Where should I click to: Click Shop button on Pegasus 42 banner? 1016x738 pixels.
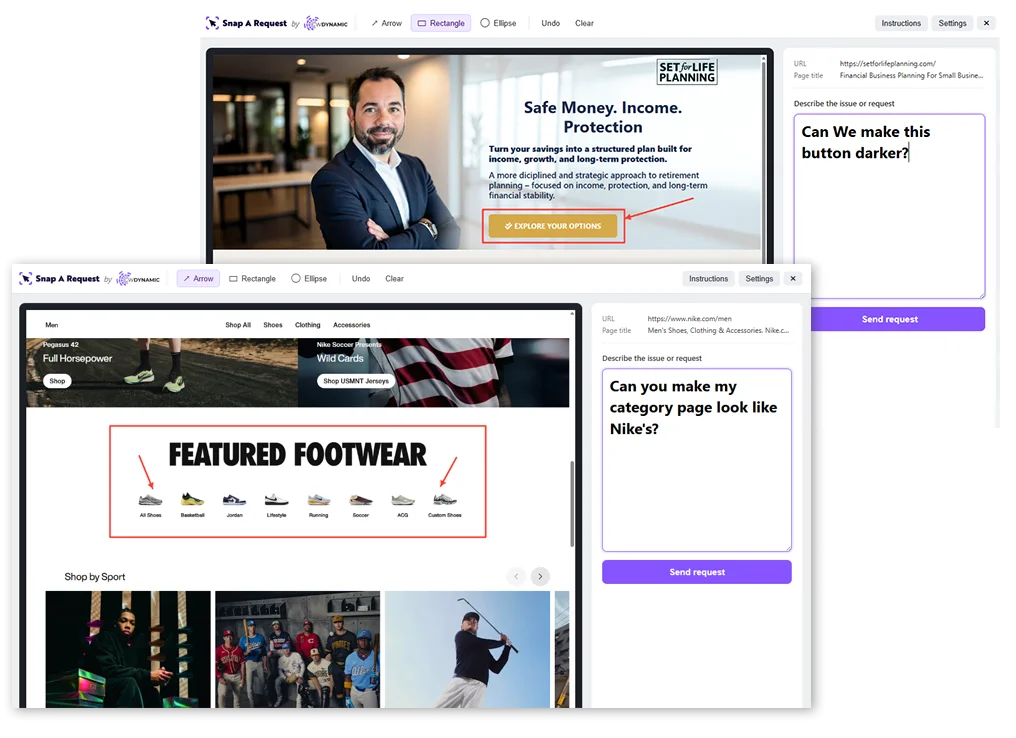point(57,381)
